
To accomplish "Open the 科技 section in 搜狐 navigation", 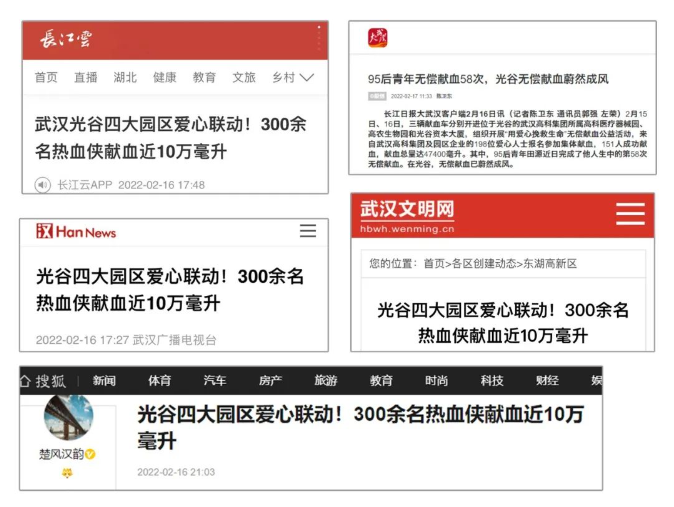I will pyautogui.click(x=491, y=381).
